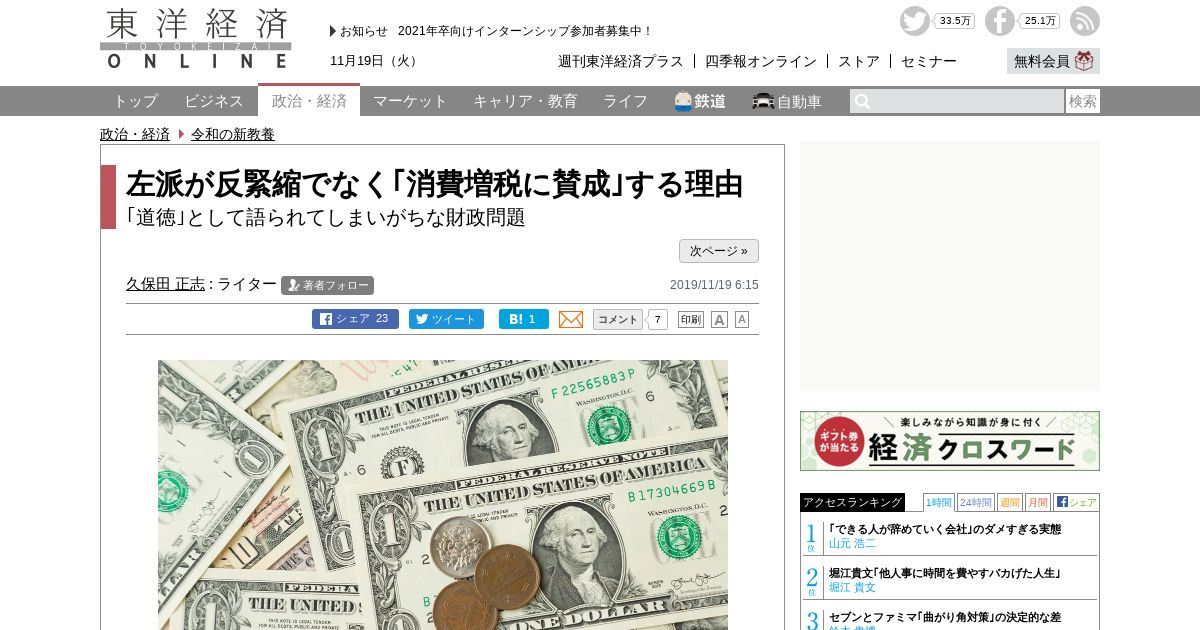Open 週刊東洋経済プラス link

tap(621, 61)
